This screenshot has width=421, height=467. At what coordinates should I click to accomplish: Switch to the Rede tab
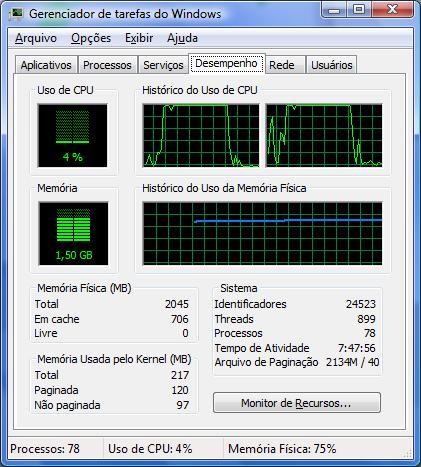(285, 65)
